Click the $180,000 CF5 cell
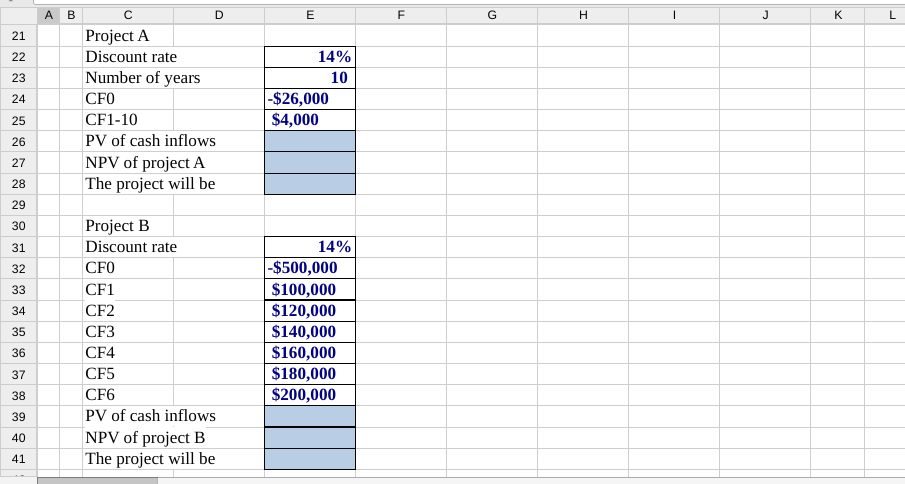The width and height of the screenshot is (905, 484). pyautogui.click(x=310, y=374)
